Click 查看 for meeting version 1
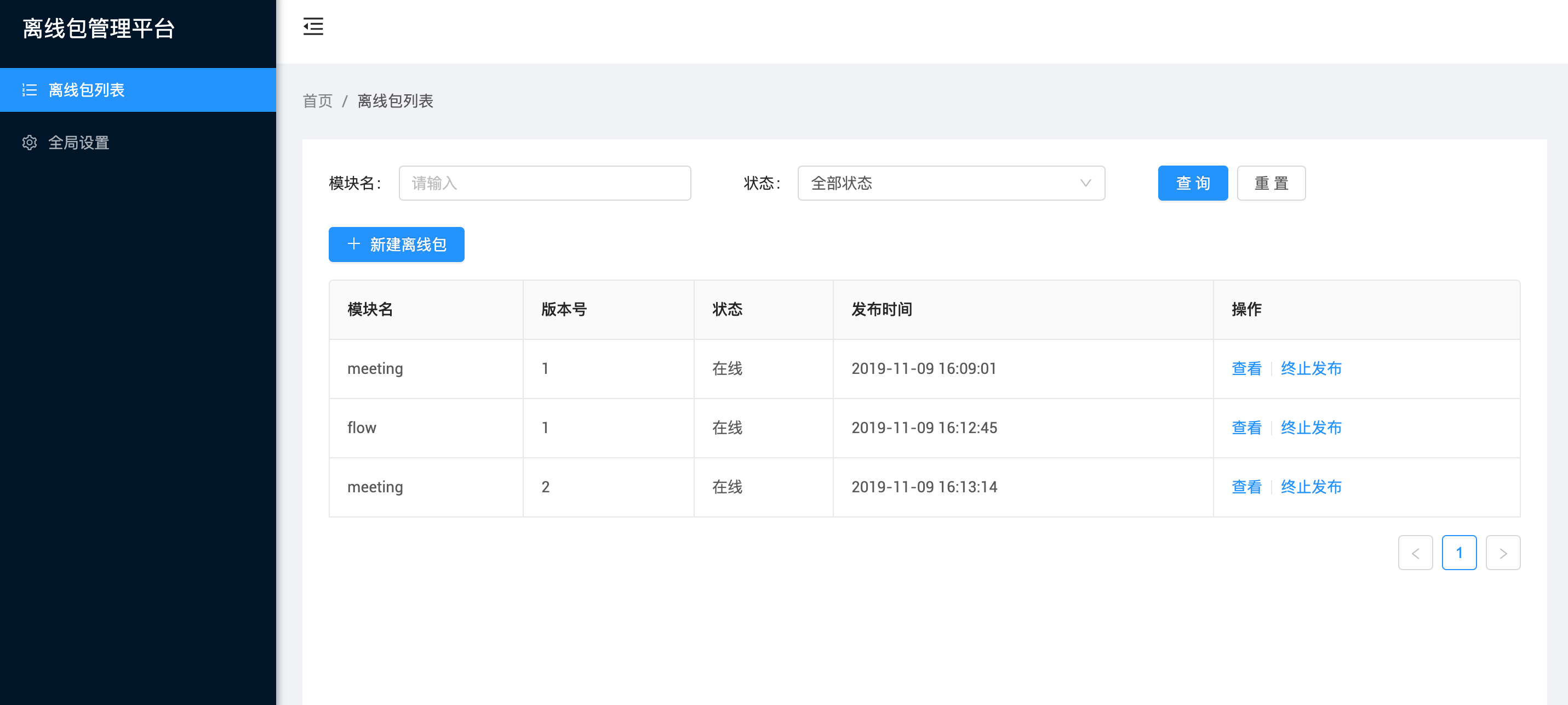Image resolution: width=1568 pixels, height=705 pixels. pyautogui.click(x=1245, y=368)
